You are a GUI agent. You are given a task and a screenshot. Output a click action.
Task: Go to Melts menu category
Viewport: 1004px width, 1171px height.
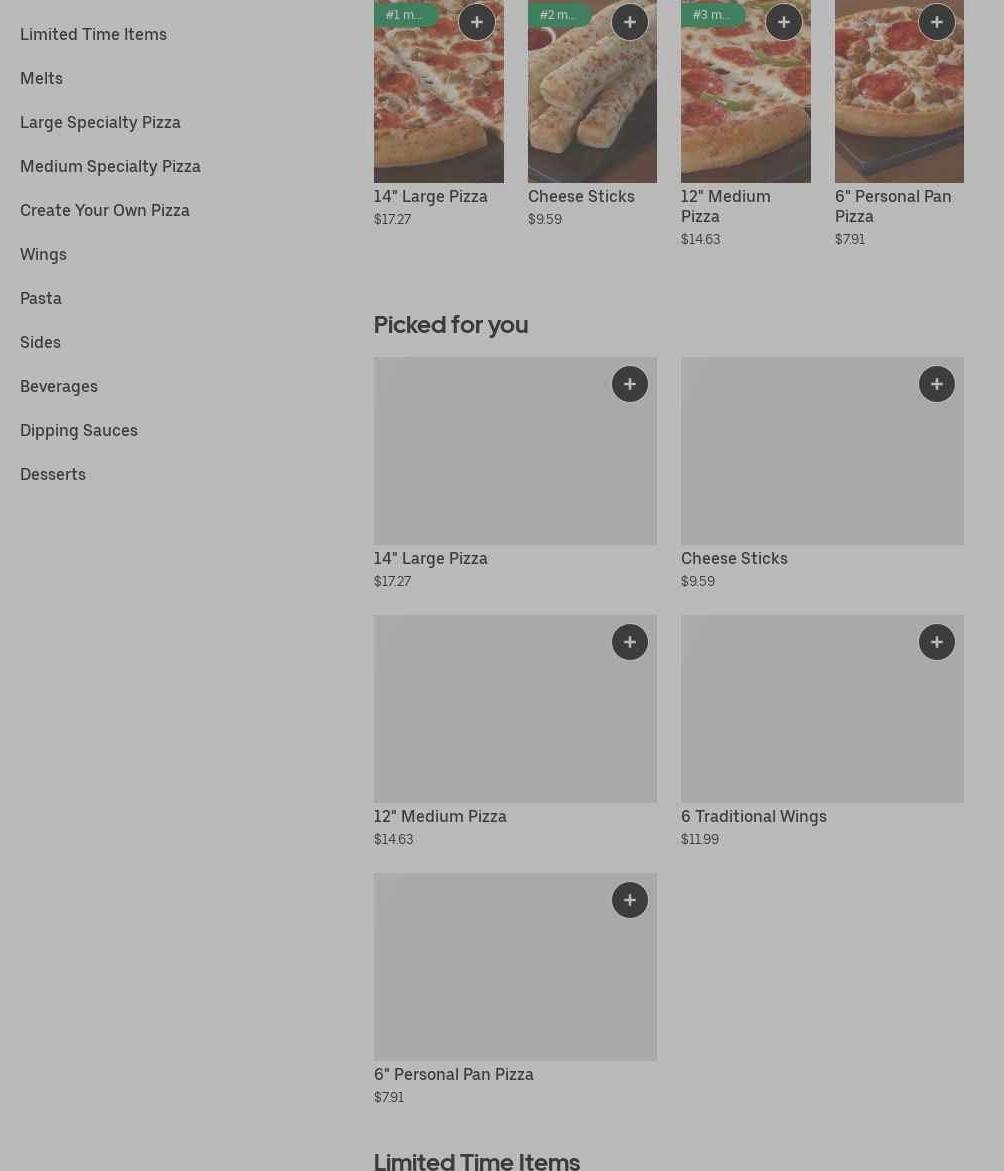point(41,78)
